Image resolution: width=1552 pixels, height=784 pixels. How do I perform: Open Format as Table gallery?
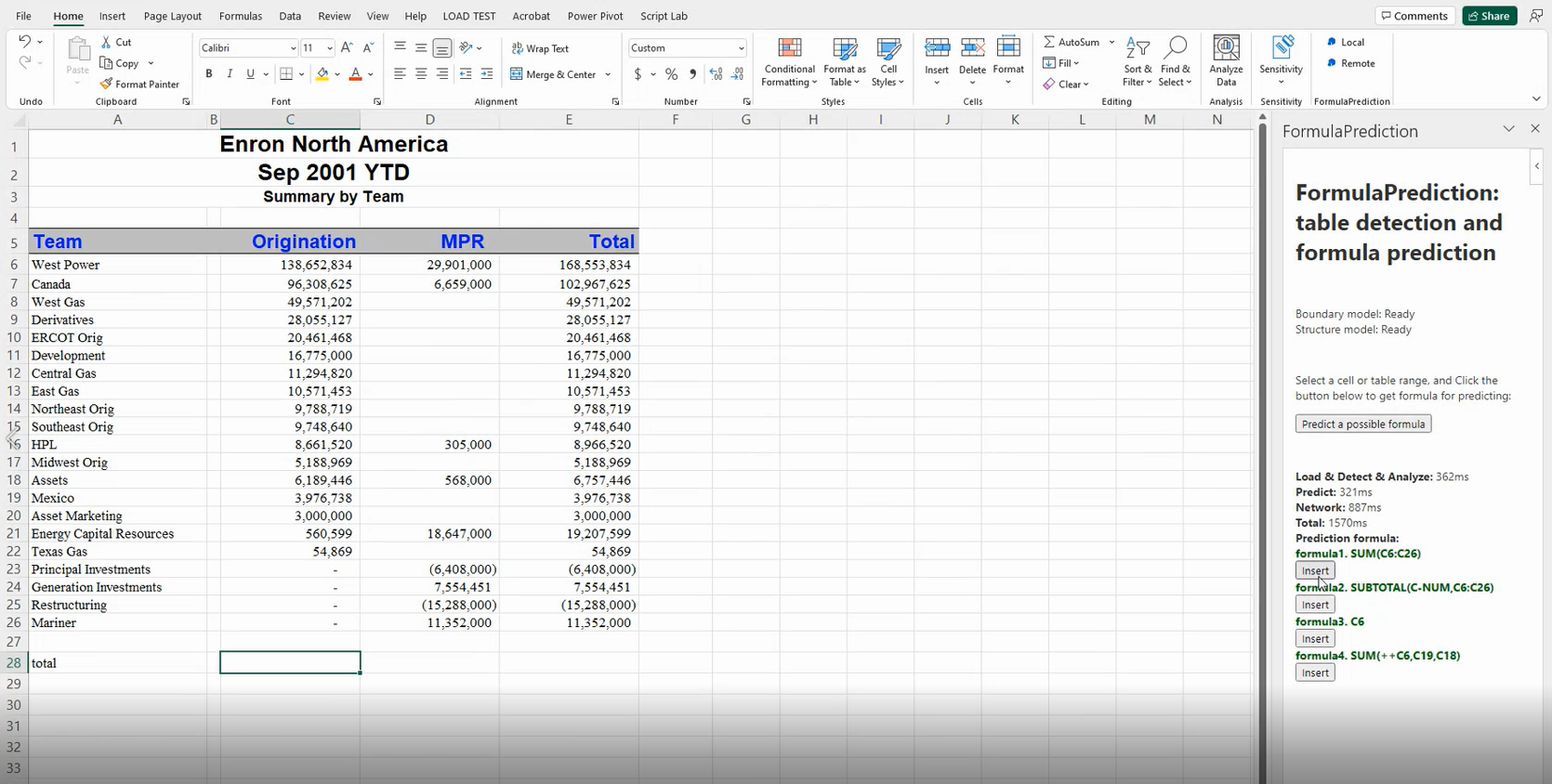844,62
